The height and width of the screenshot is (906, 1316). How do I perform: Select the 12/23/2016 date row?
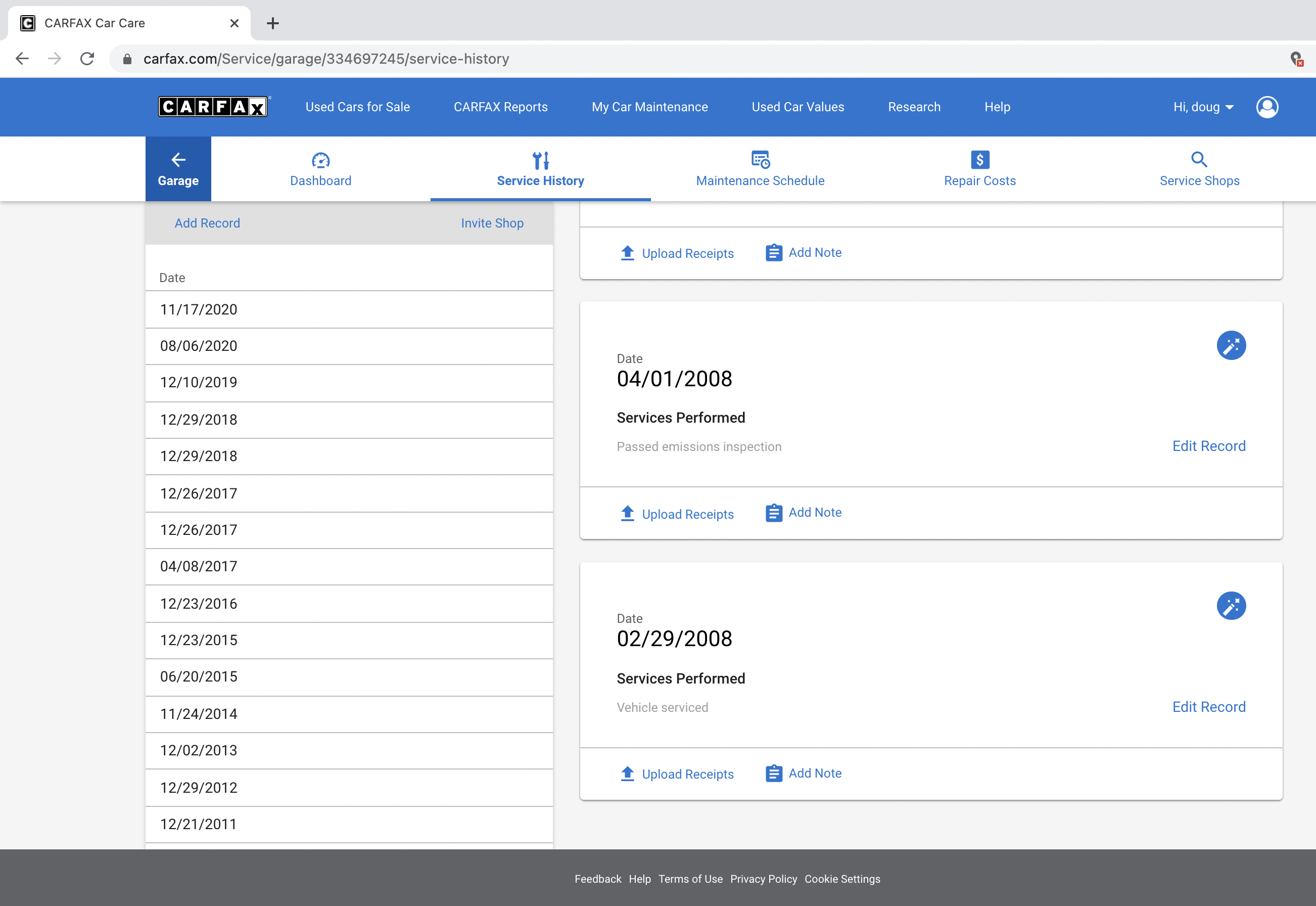[349, 604]
